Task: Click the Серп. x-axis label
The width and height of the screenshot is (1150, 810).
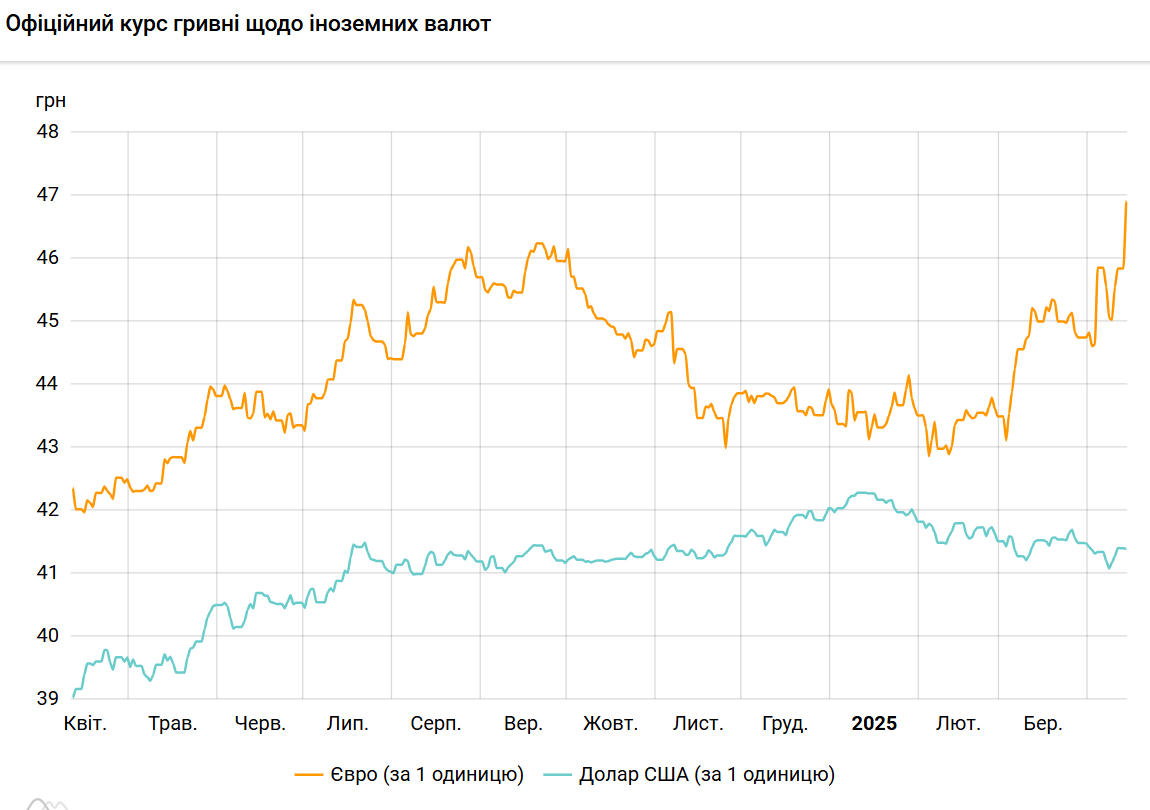Action: pyautogui.click(x=435, y=724)
